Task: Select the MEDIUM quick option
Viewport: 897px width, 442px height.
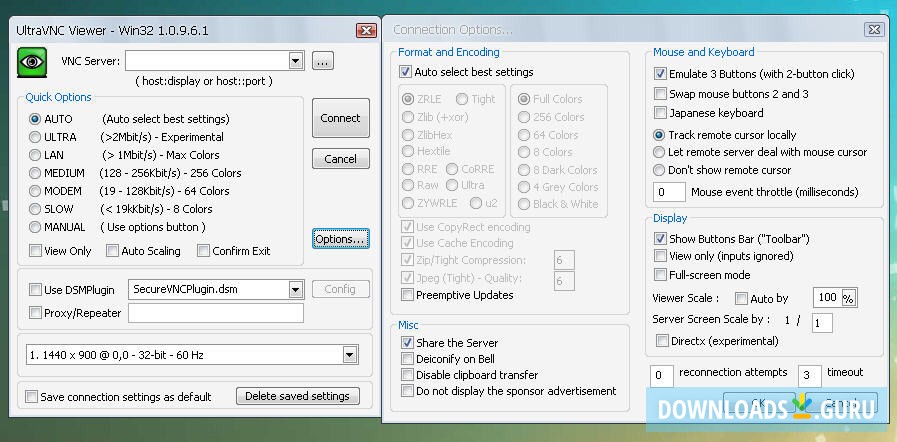Action: pyautogui.click(x=35, y=173)
